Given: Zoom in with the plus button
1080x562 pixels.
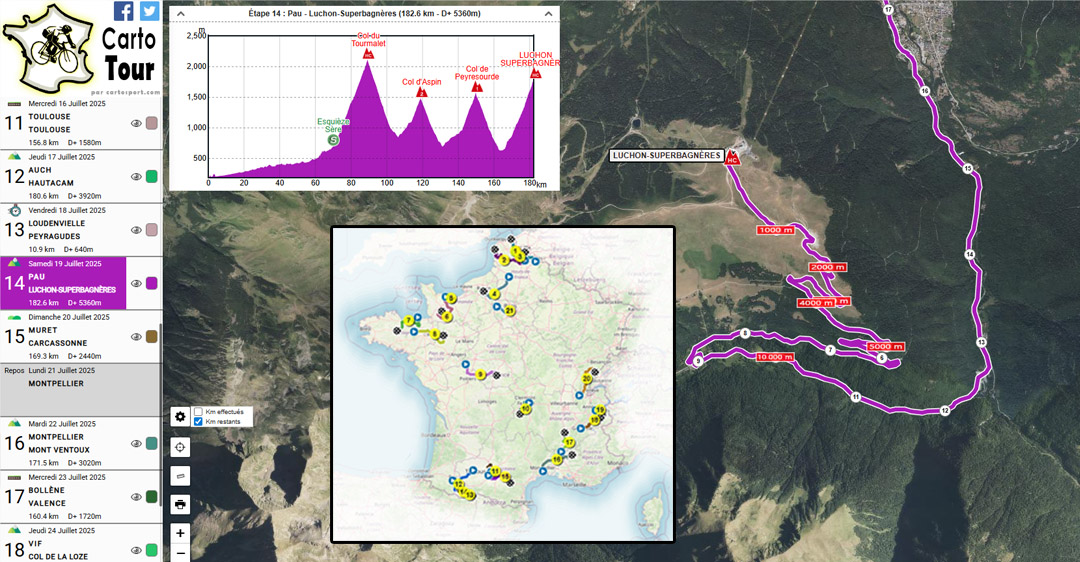Looking at the screenshot, I should 180,533.
